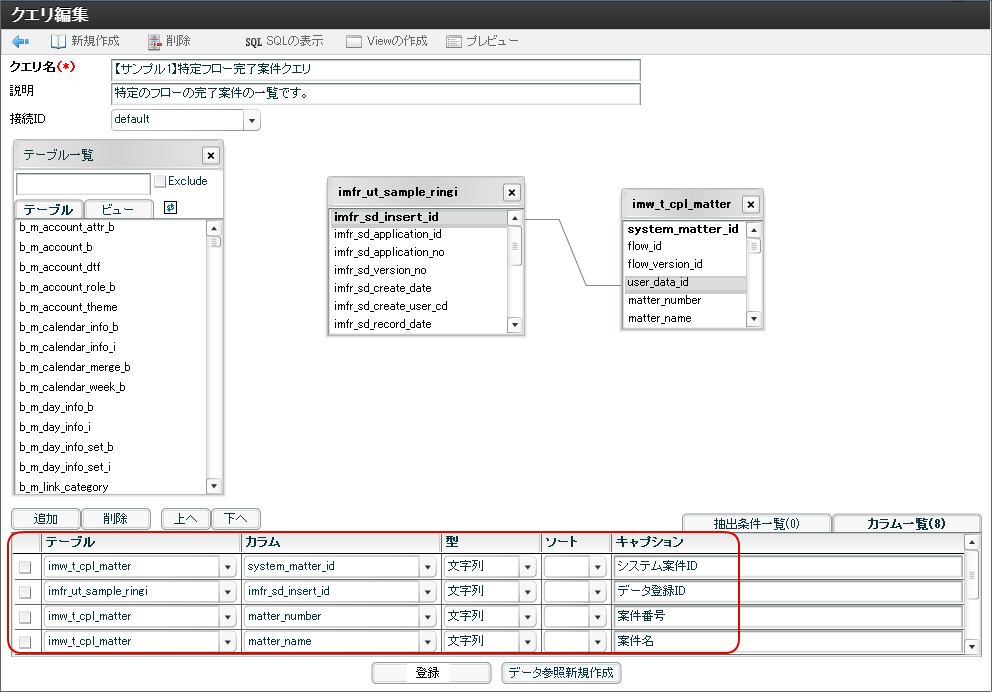Click the Viewの作成 toolbar icon
The image size is (992, 692).
pyautogui.click(x=354, y=42)
